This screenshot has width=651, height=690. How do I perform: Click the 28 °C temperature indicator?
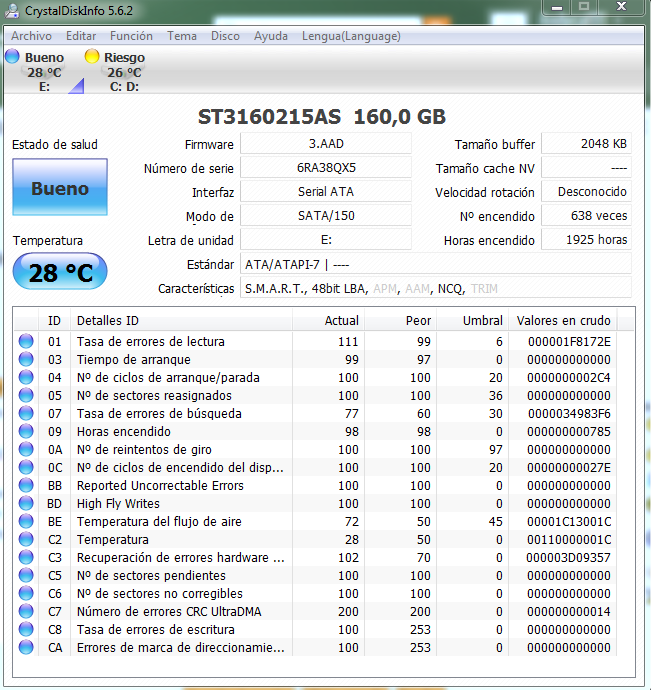coord(60,272)
